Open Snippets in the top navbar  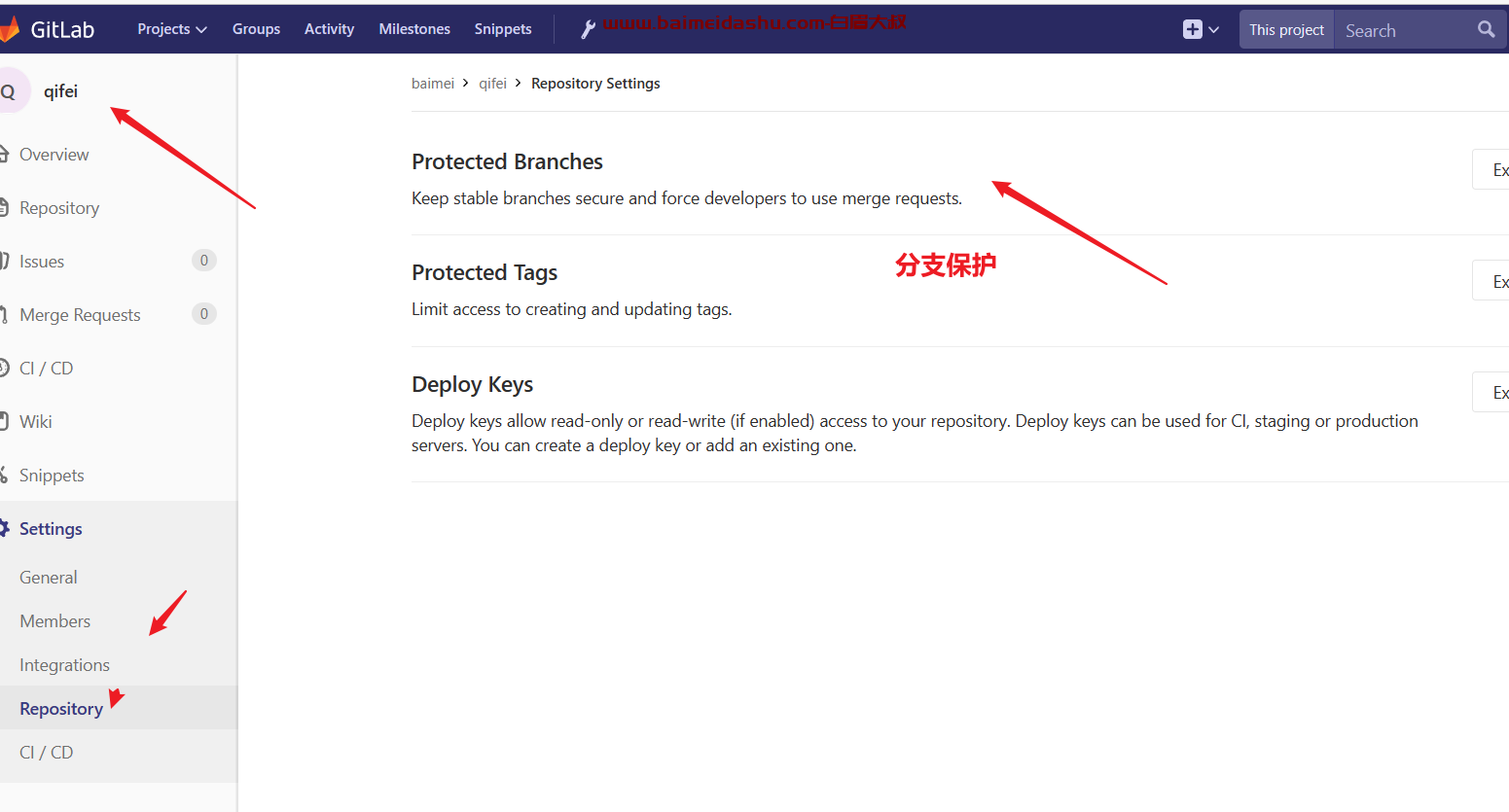[503, 29]
